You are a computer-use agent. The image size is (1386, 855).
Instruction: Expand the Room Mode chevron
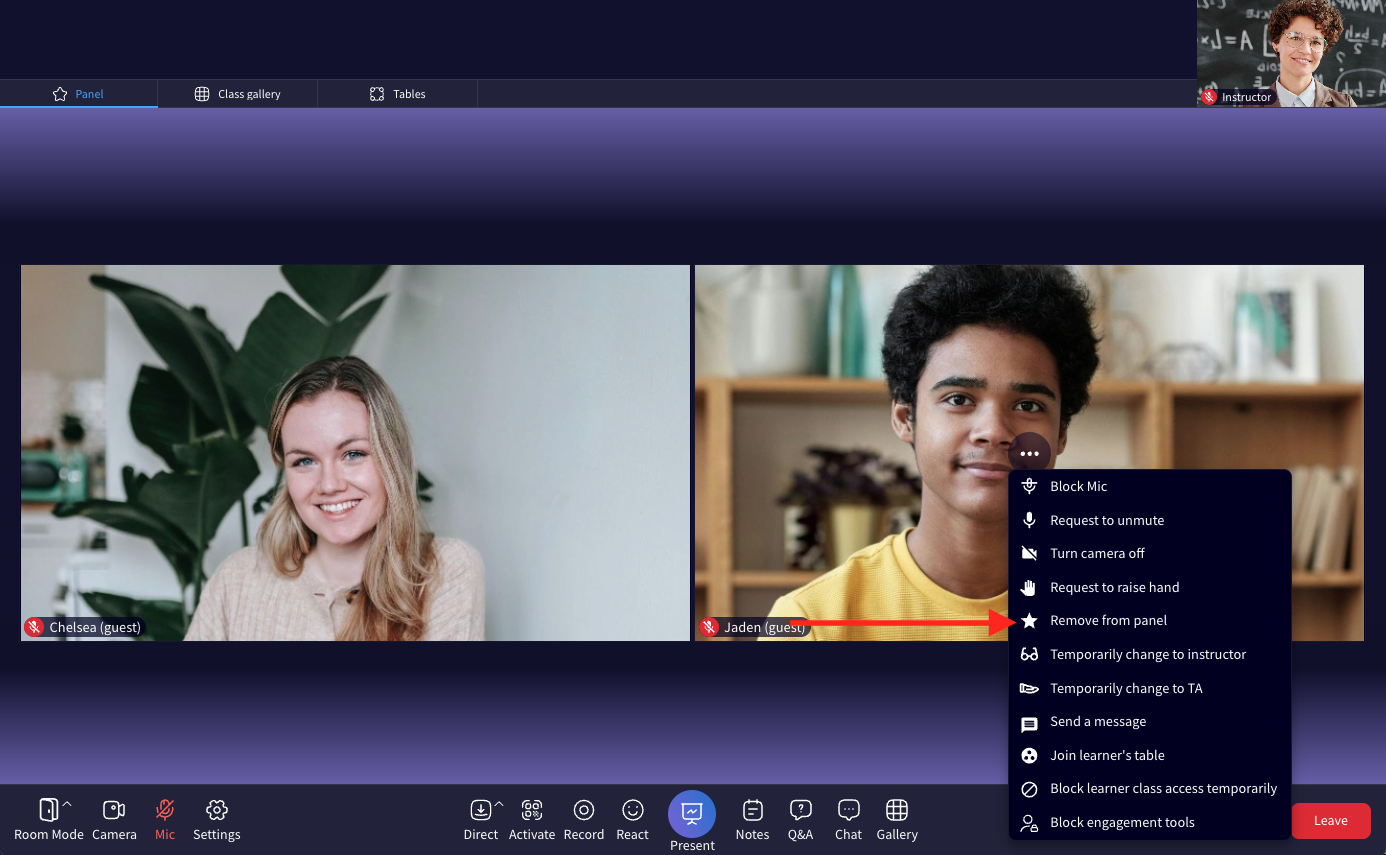67,803
